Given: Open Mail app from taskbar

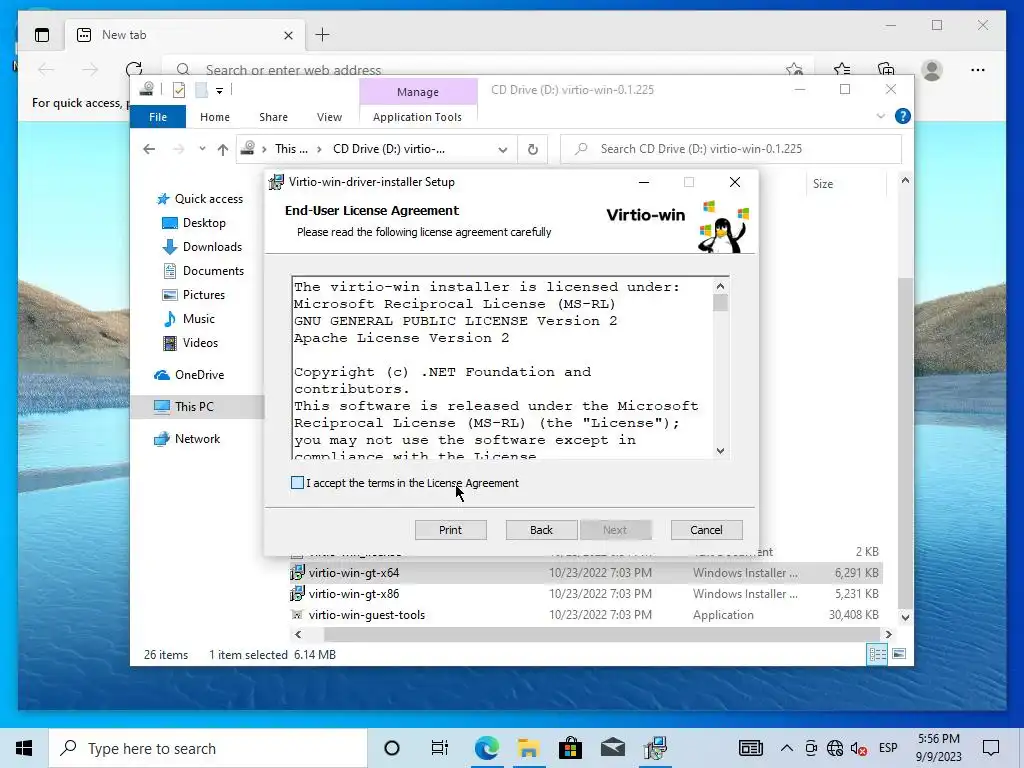Looking at the screenshot, I should click(612, 748).
